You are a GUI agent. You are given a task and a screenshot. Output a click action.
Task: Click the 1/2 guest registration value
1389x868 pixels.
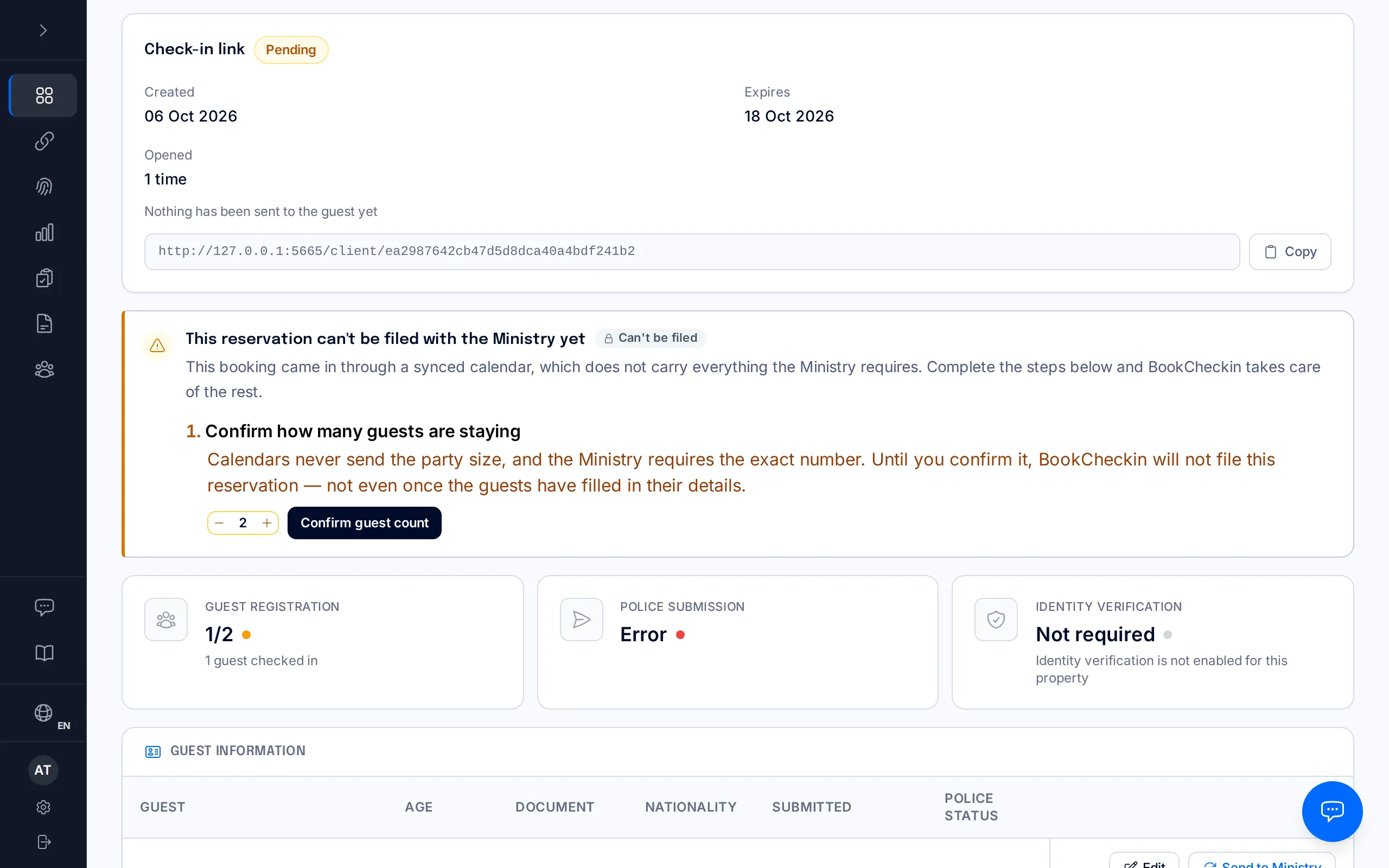(x=219, y=634)
